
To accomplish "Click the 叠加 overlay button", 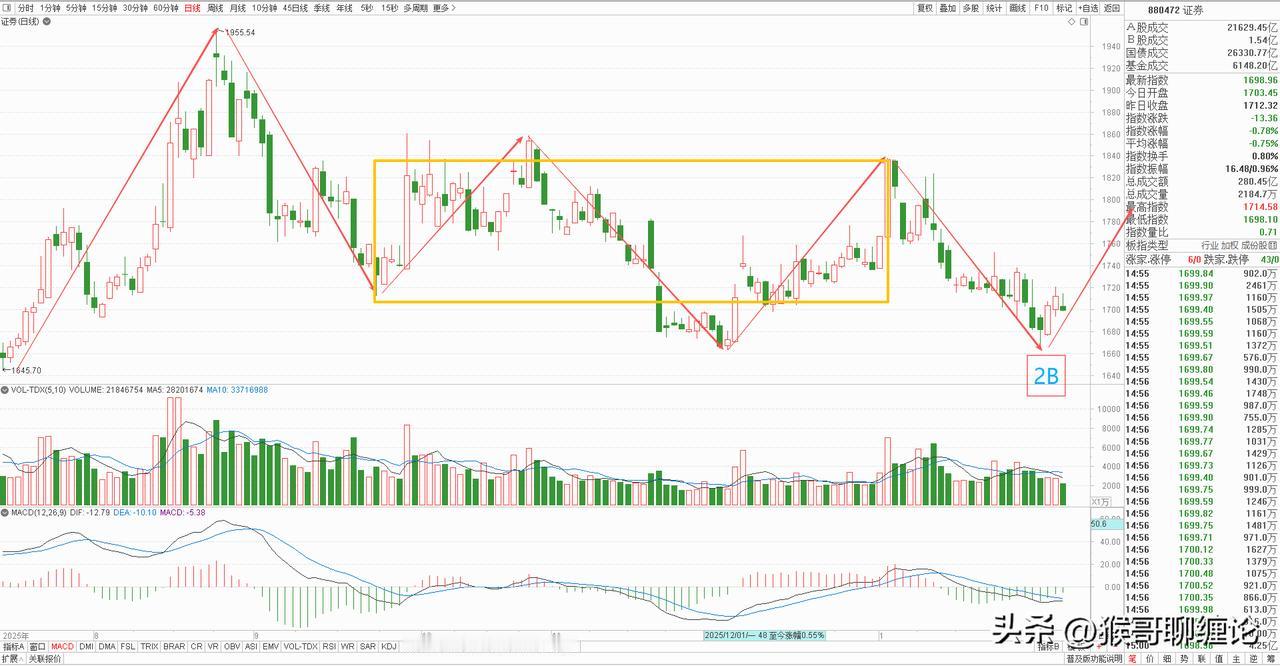I will pyautogui.click(x=948, y=7).
